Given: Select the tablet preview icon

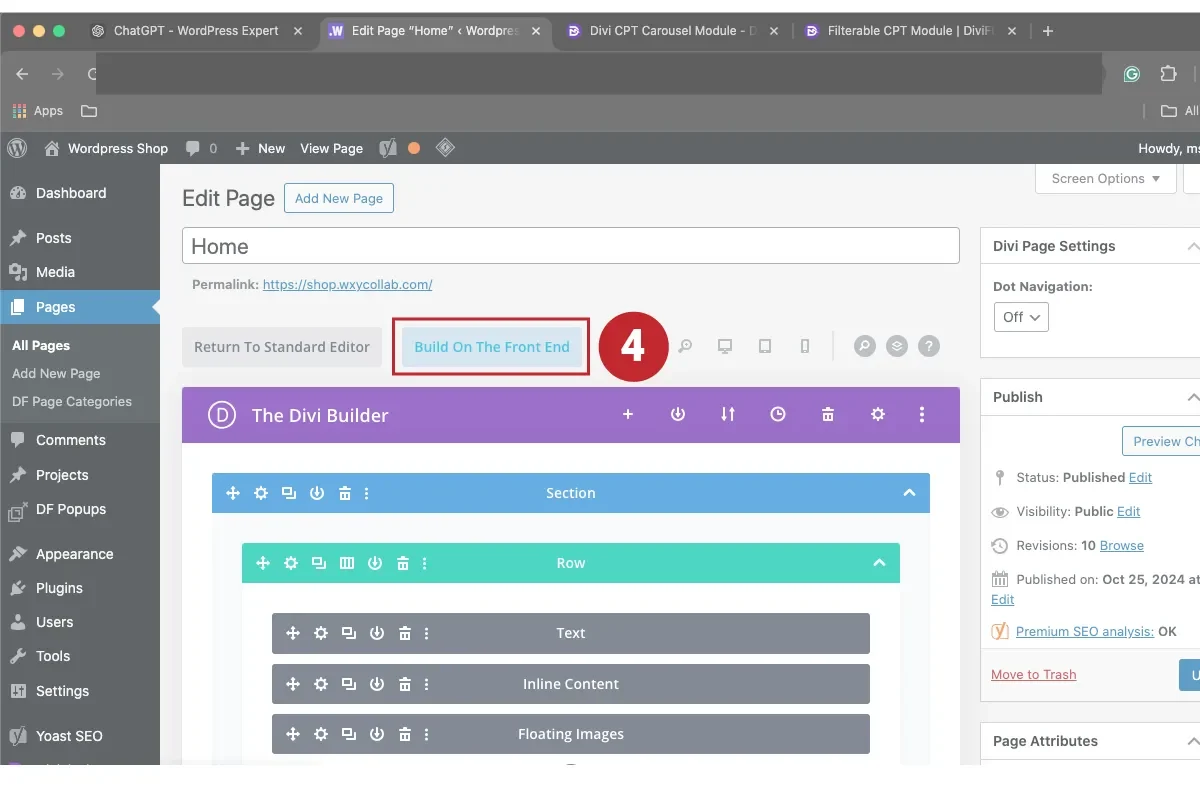Looking at the screenshot, I should pyautogui.click(x=764, y=346).
